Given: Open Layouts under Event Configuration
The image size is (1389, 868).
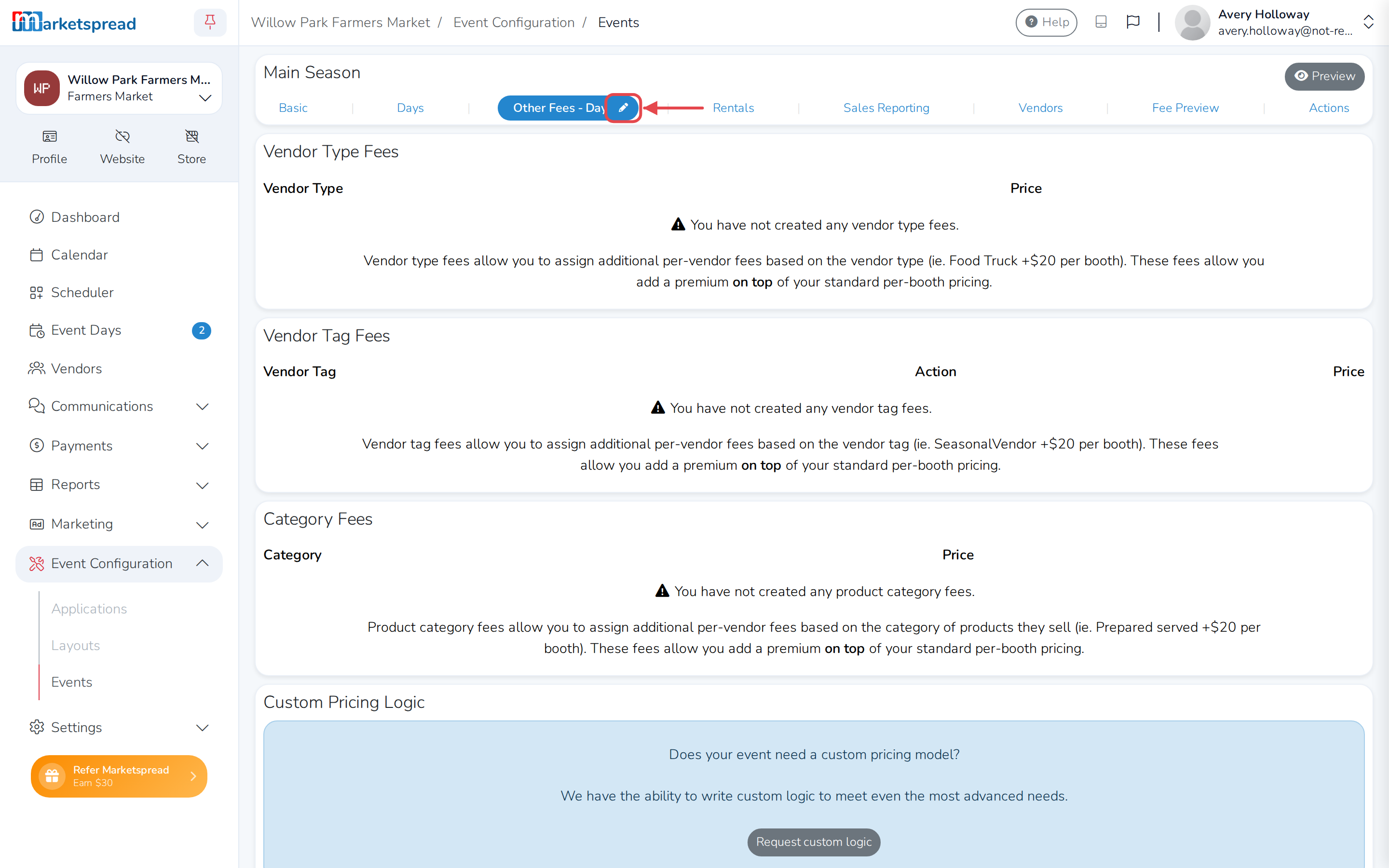Looking at the screenshot, I should (x=75, y=645).
